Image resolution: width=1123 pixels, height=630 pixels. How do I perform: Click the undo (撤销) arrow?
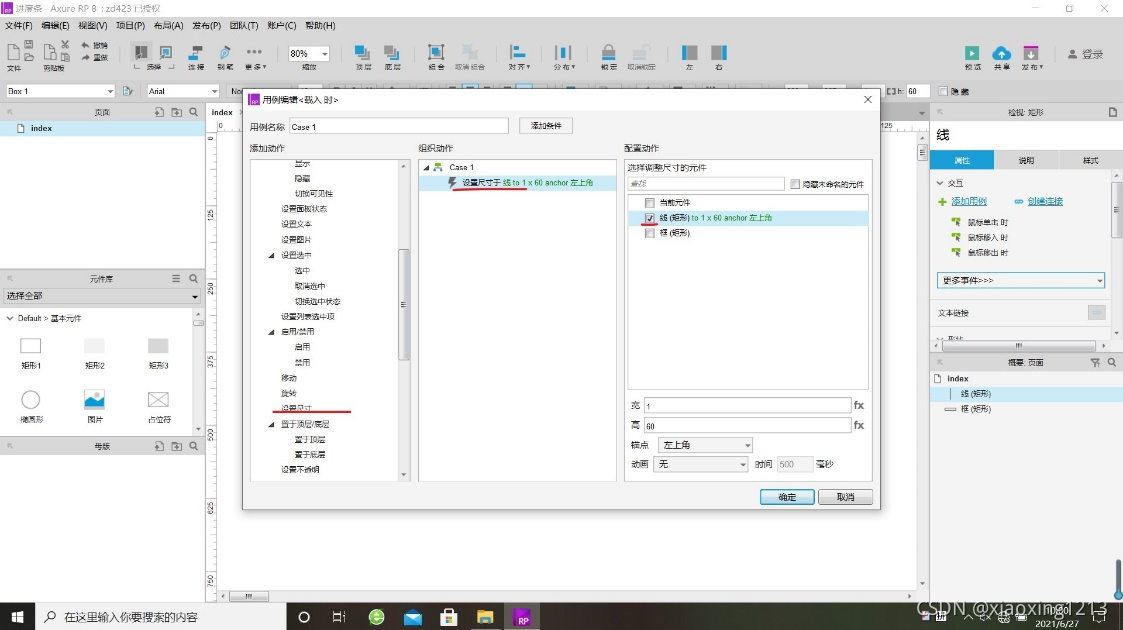coord(85,45)
